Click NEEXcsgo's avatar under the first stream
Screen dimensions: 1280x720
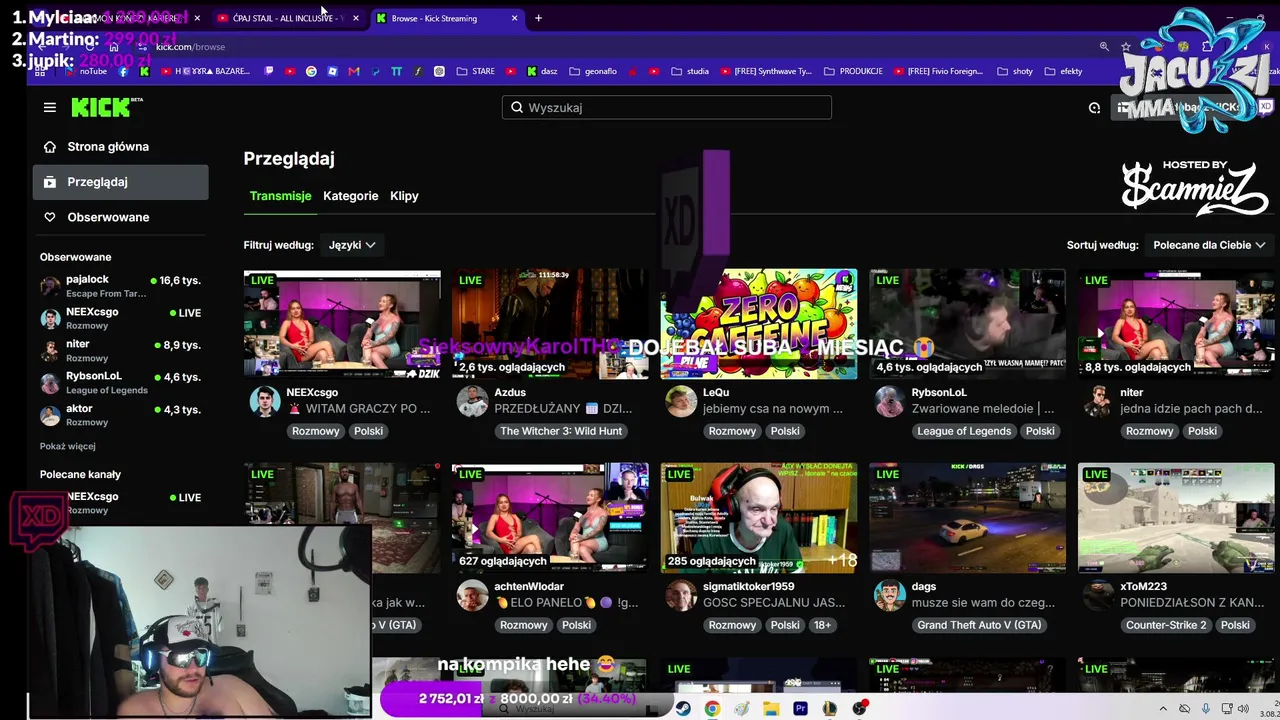tap(265, 401)
